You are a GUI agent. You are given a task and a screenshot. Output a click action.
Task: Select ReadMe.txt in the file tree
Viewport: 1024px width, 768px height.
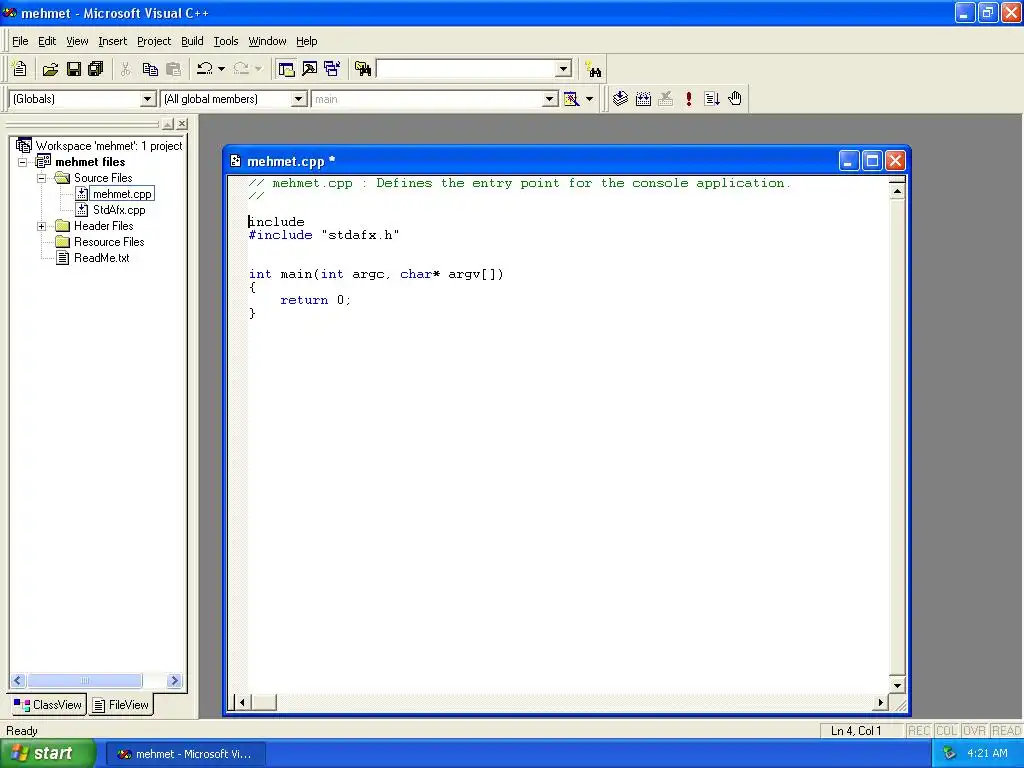point(101,258)
